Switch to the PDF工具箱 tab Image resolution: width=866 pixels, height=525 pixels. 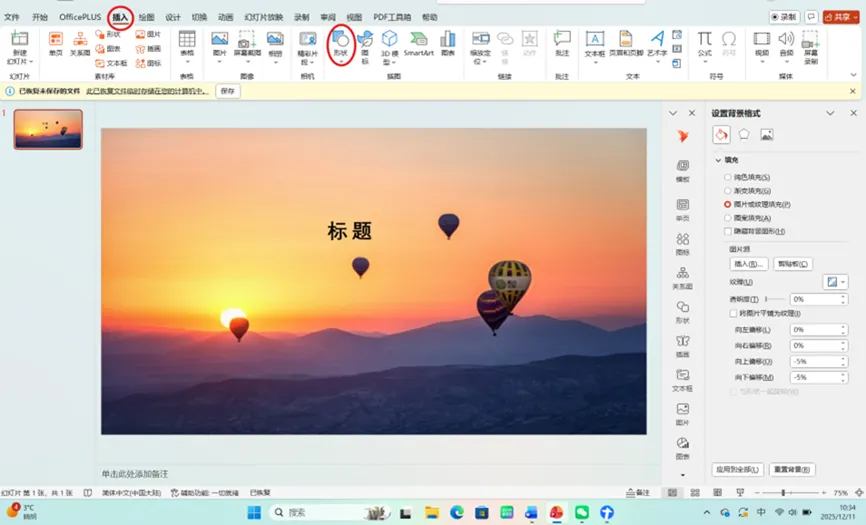pos(392,17)
